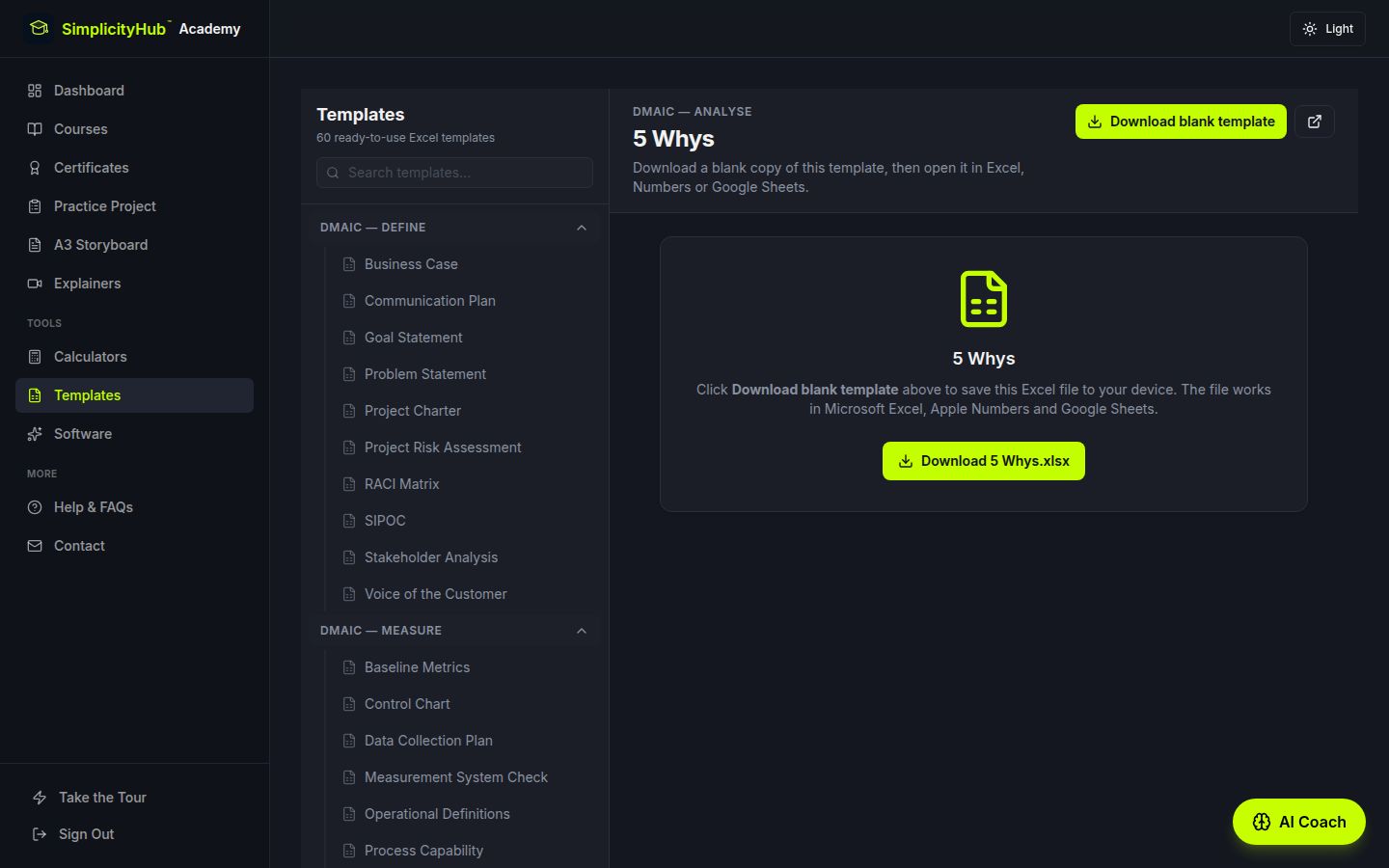The height and width of the screenshot is (868, 1389).
Task: Click the Help & FAQs question icon
Action: 35,507
